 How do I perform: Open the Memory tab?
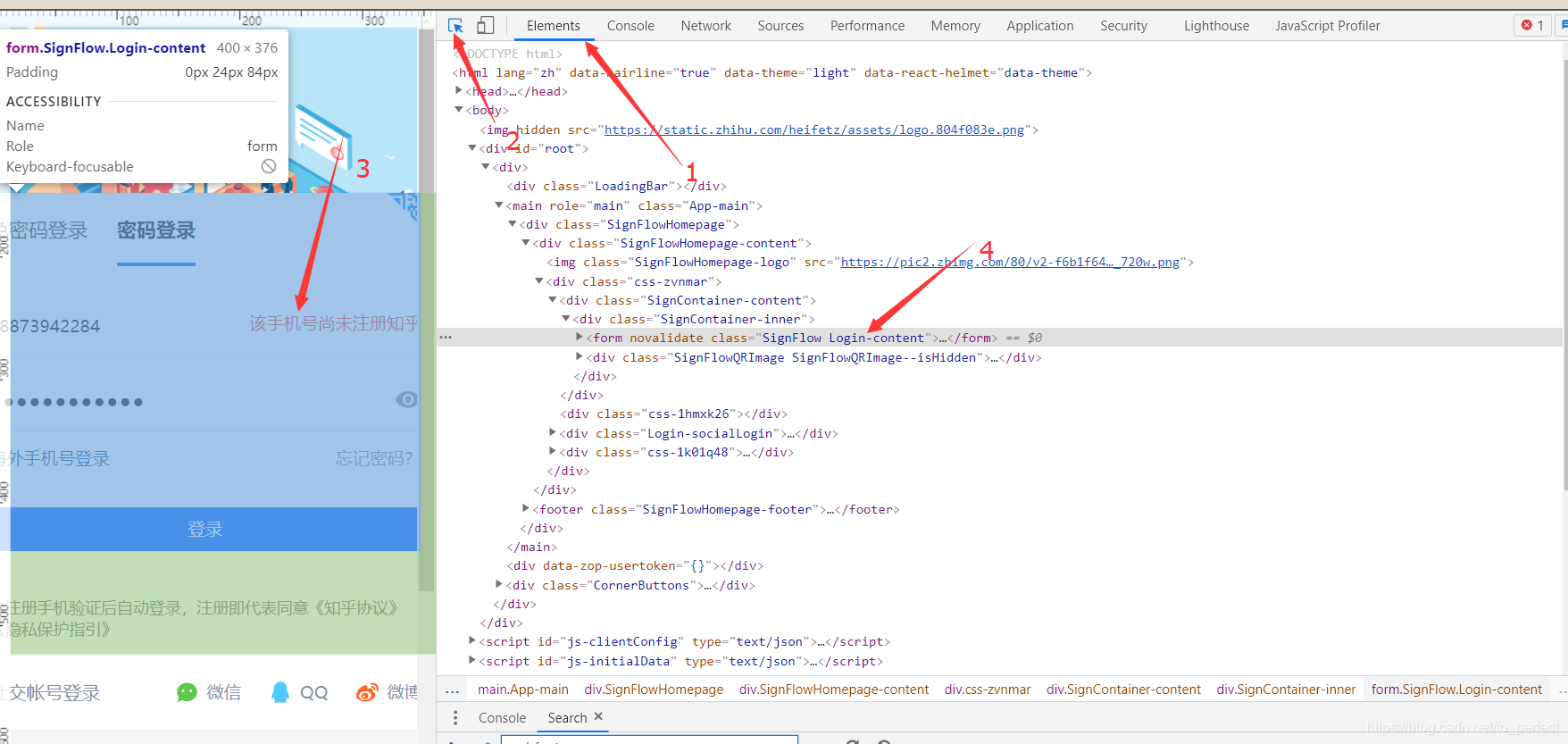coord(955,26)
